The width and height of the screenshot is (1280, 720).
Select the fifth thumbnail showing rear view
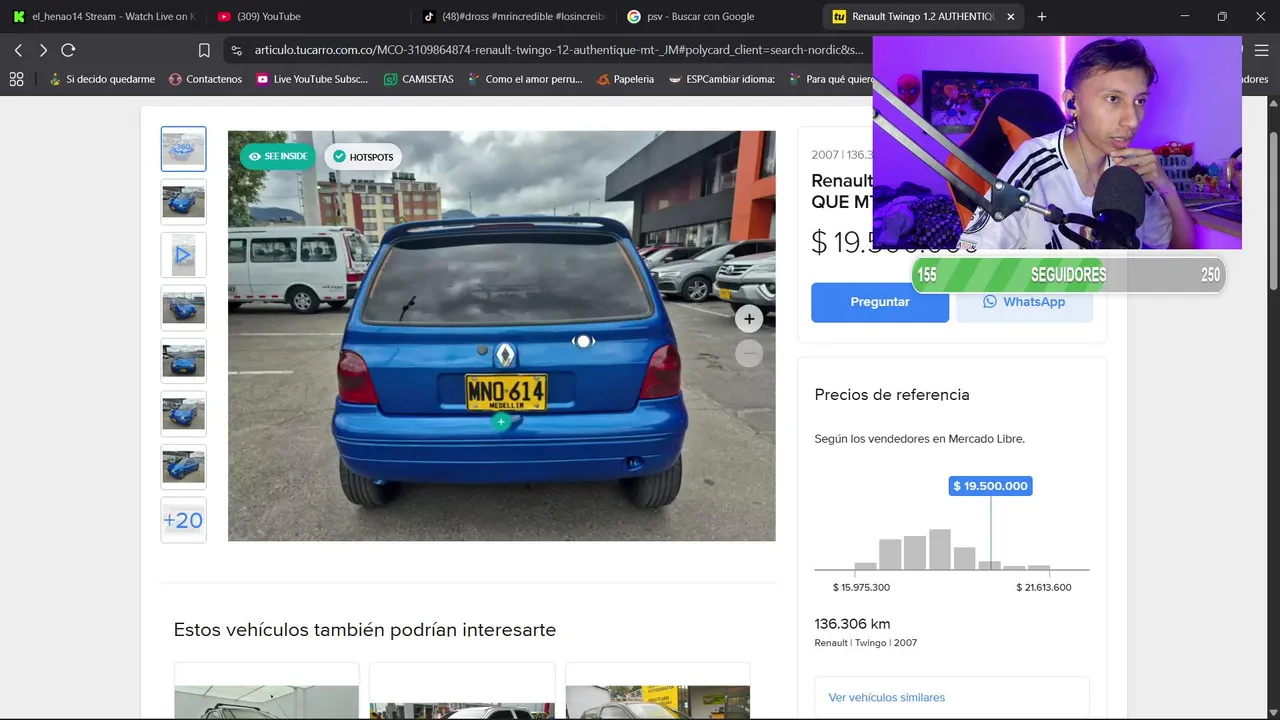click(183, 361)
